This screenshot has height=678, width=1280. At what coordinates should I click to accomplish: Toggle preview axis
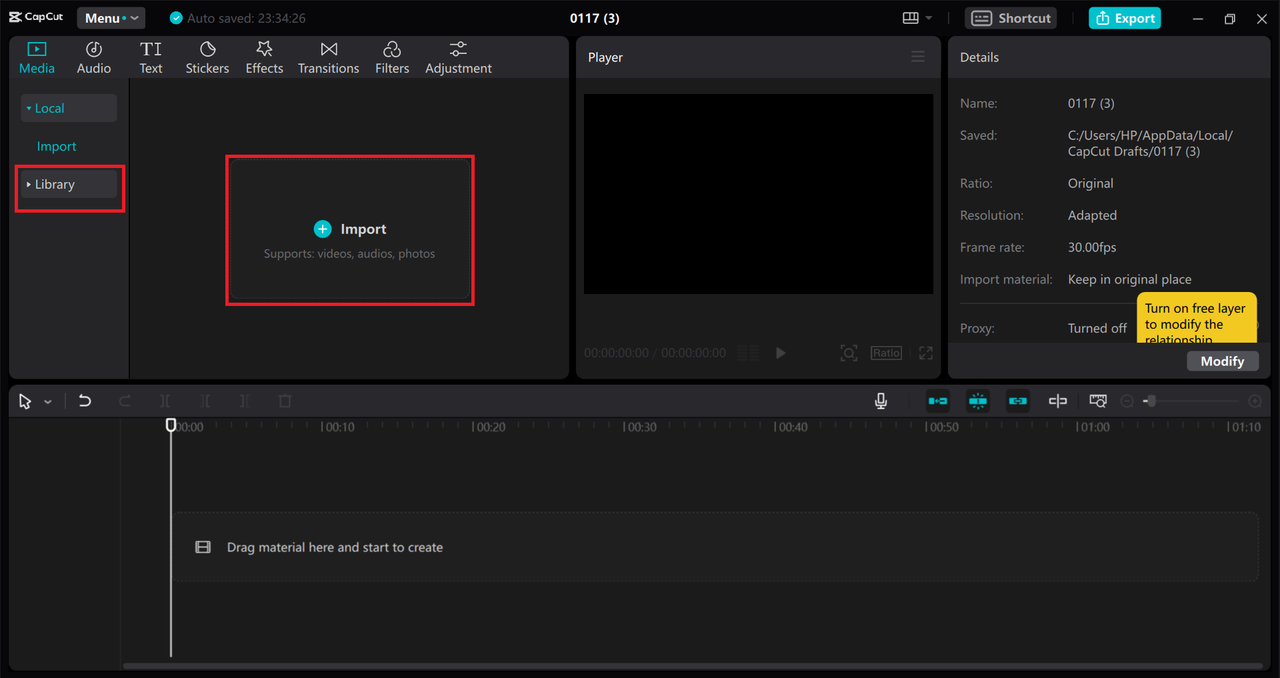(1058, 401)
